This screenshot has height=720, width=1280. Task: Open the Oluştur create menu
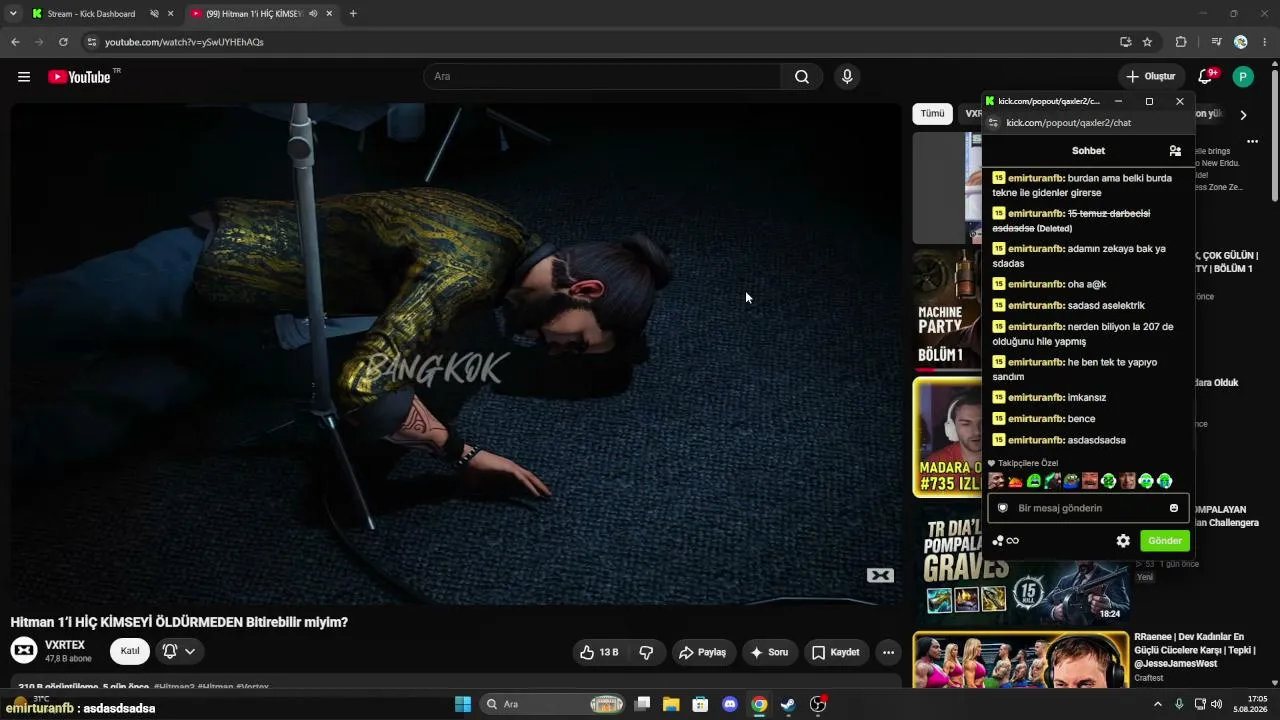[1151, 77]
